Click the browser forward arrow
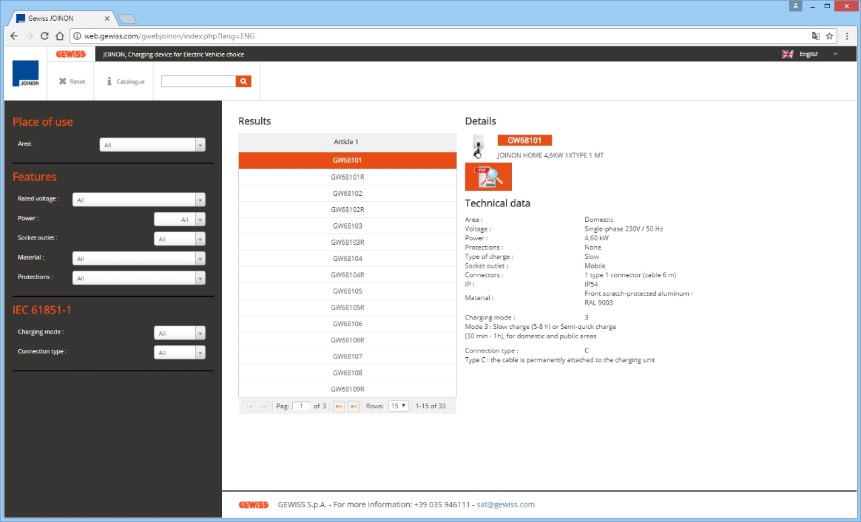The height and width of the screenshot is (522, 861). pyautogui.click(x=30, y=36)
